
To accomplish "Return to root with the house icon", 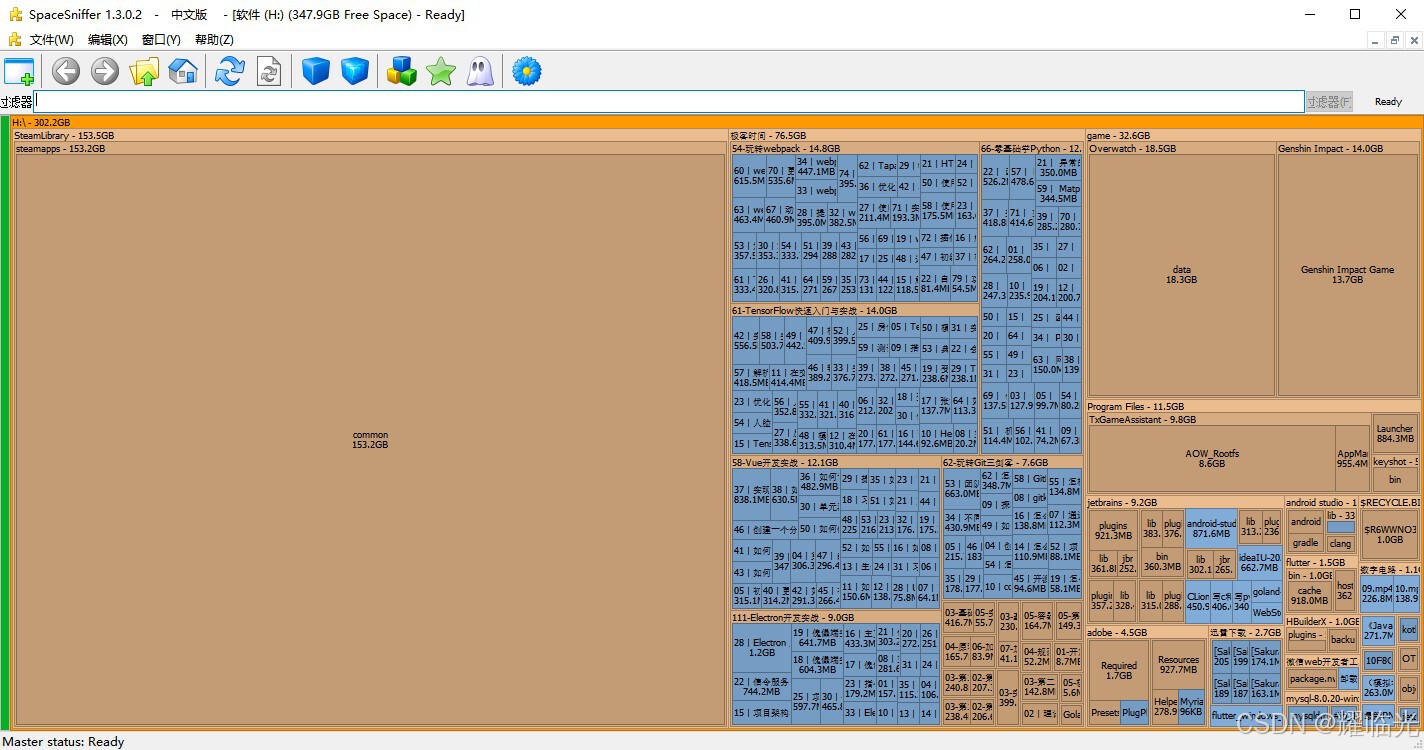I will [x=183, y=71].
